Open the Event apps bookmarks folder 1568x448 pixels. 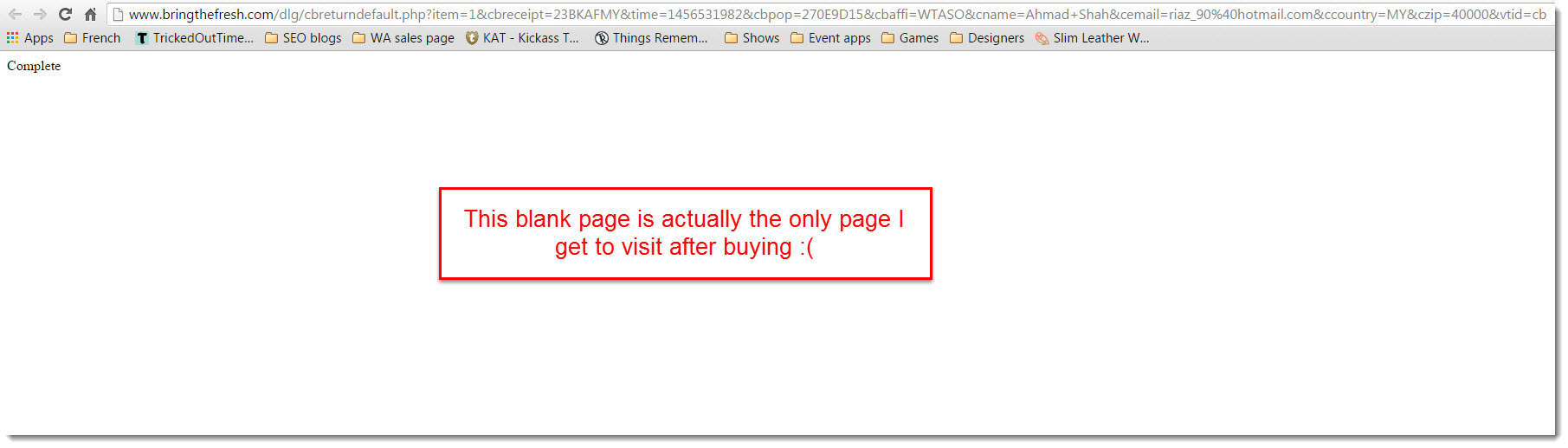tap(830, 38)
